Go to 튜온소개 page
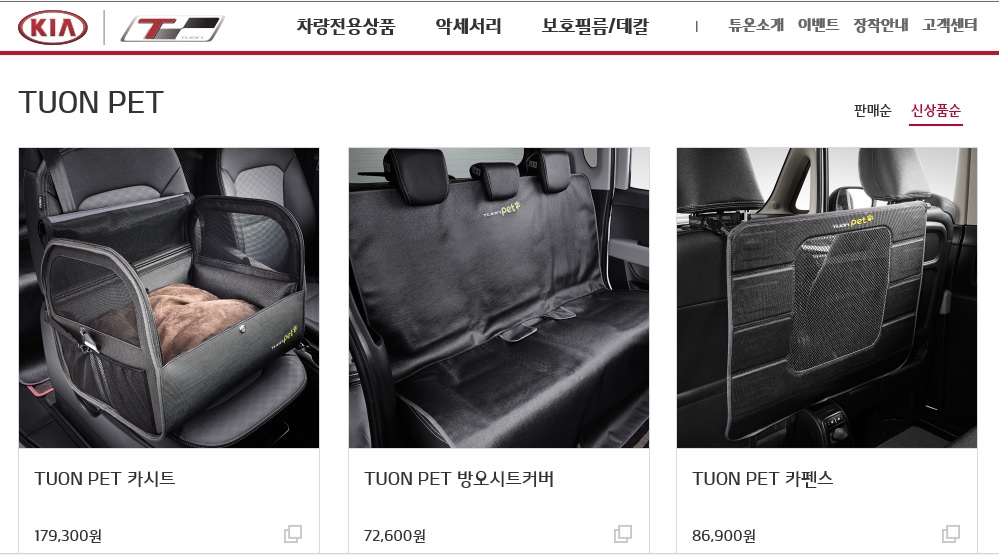This screenshot has width=999, height=555. [x=756, y=25]
